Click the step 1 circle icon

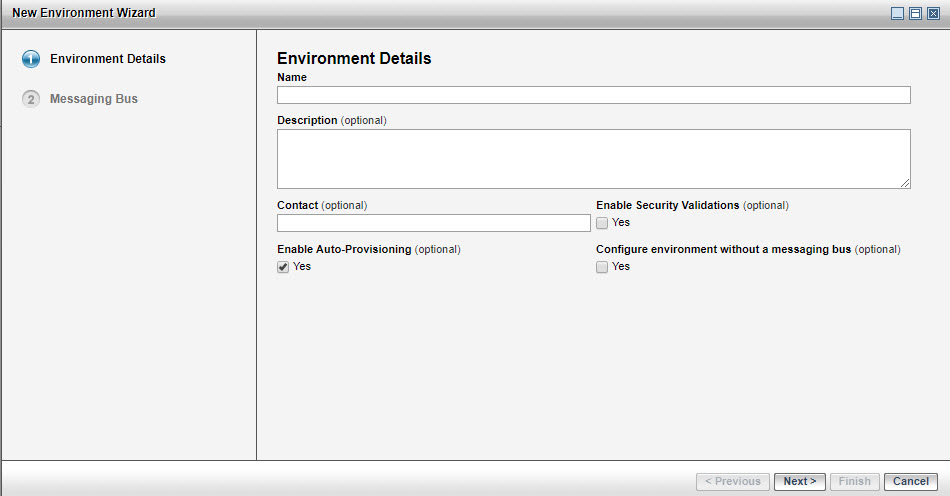(x=31, y=59)
